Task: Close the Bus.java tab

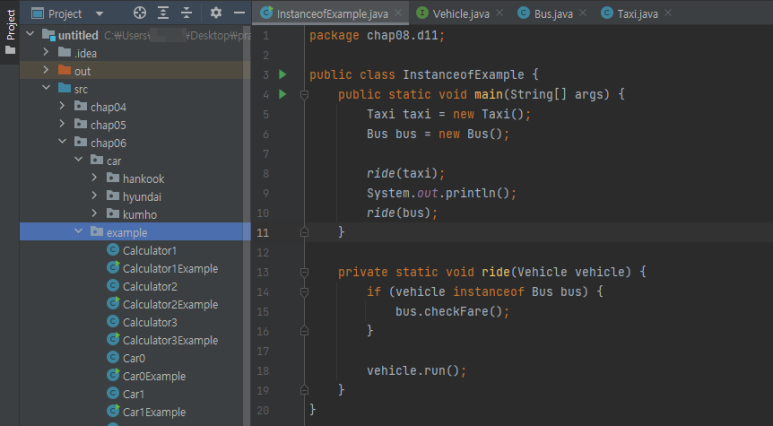Action: pyautogui.click(x=583, y=13)
